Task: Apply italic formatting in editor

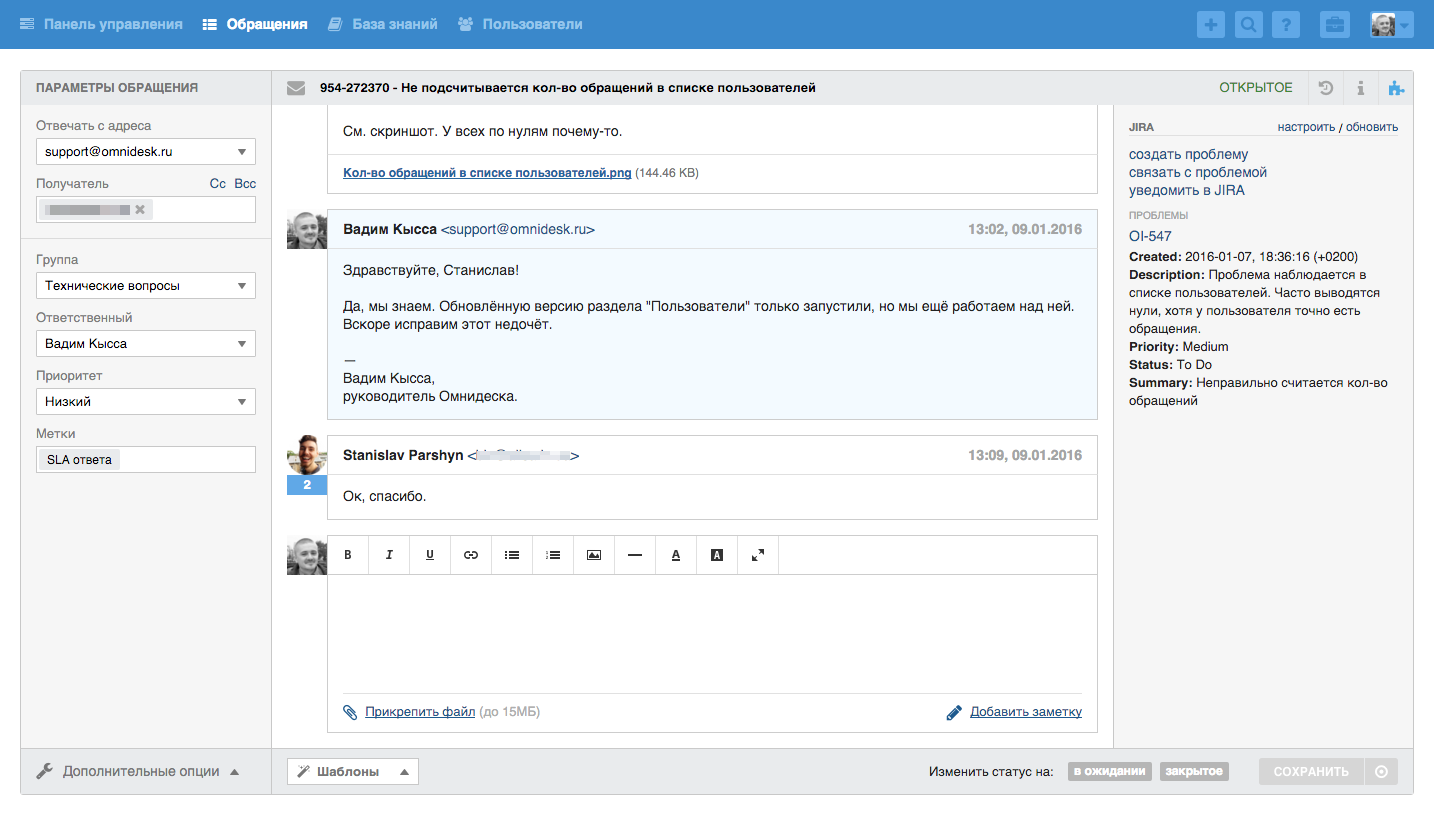Action: (x=389, y=555)
